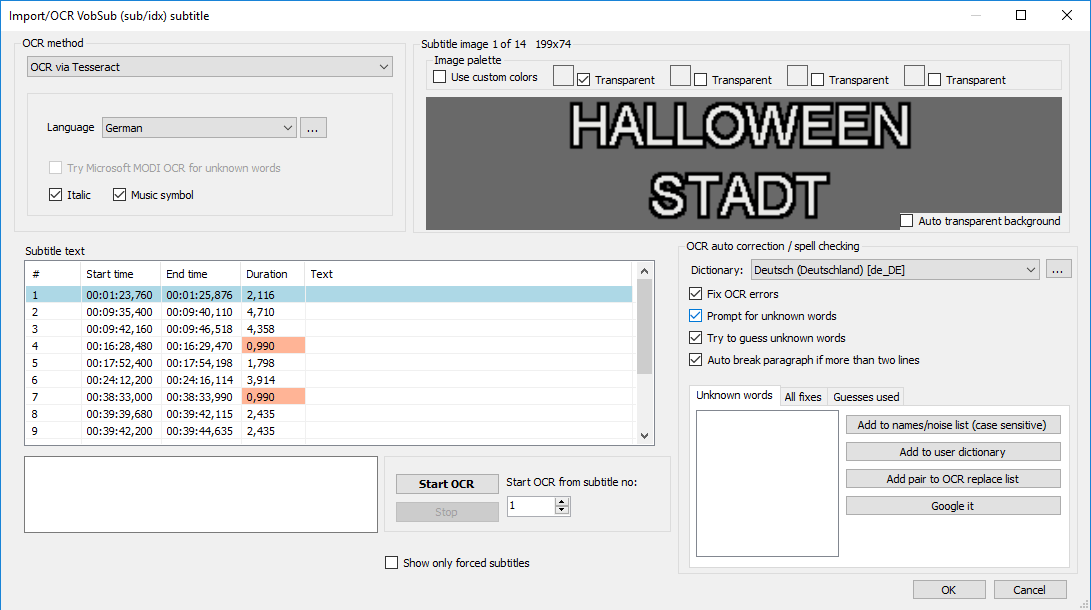This screenshot has height=610, width=1091.
Task: Click the OK button
Action: (948, 590)
